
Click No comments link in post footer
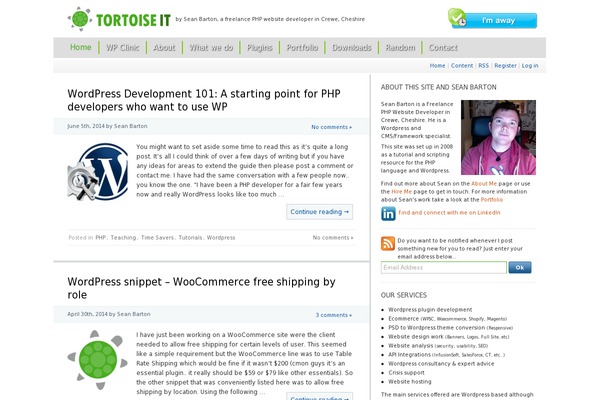[333, 237]
